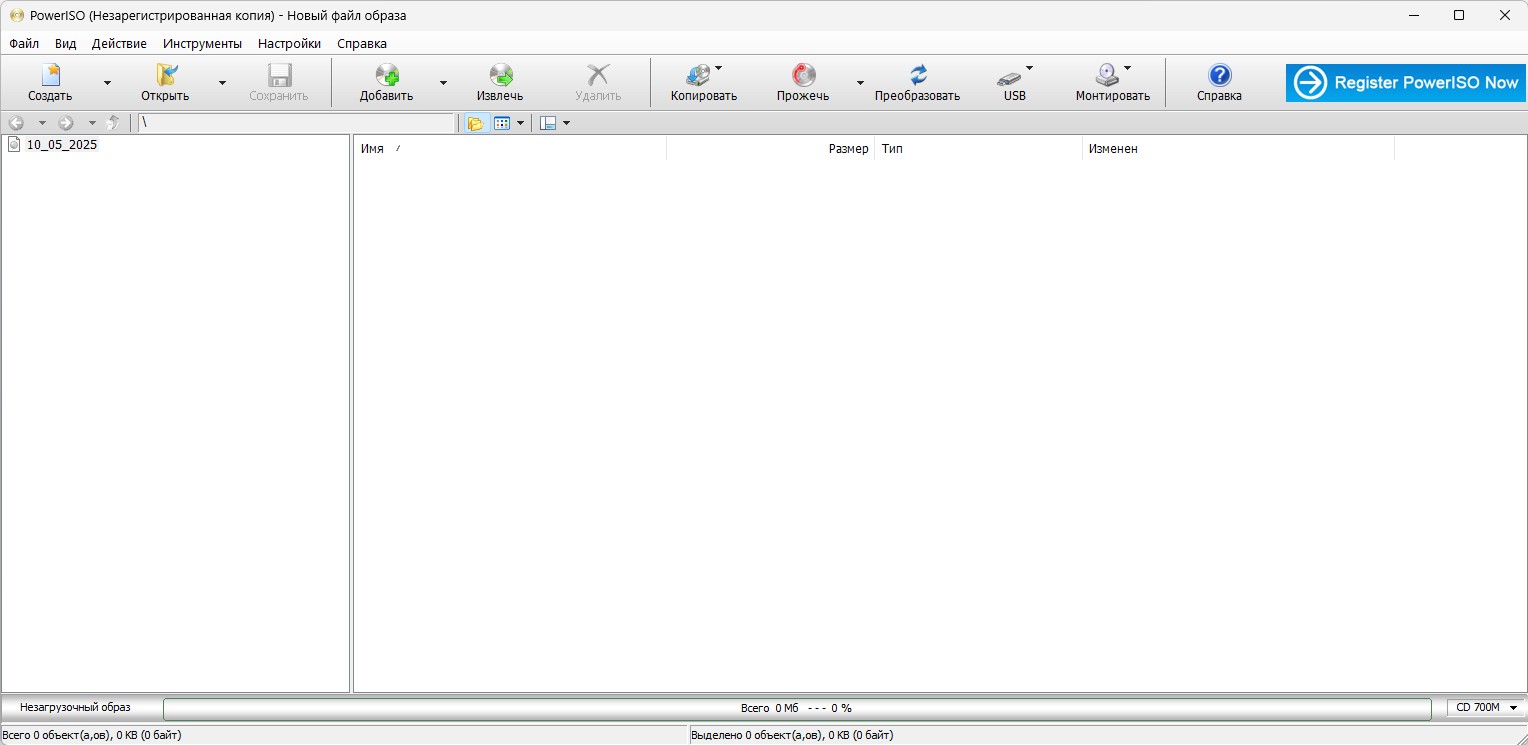Open the view mode dropdown arrow
The height and width of the screenshot is (745, 1528).
click(x=520, y=123)
